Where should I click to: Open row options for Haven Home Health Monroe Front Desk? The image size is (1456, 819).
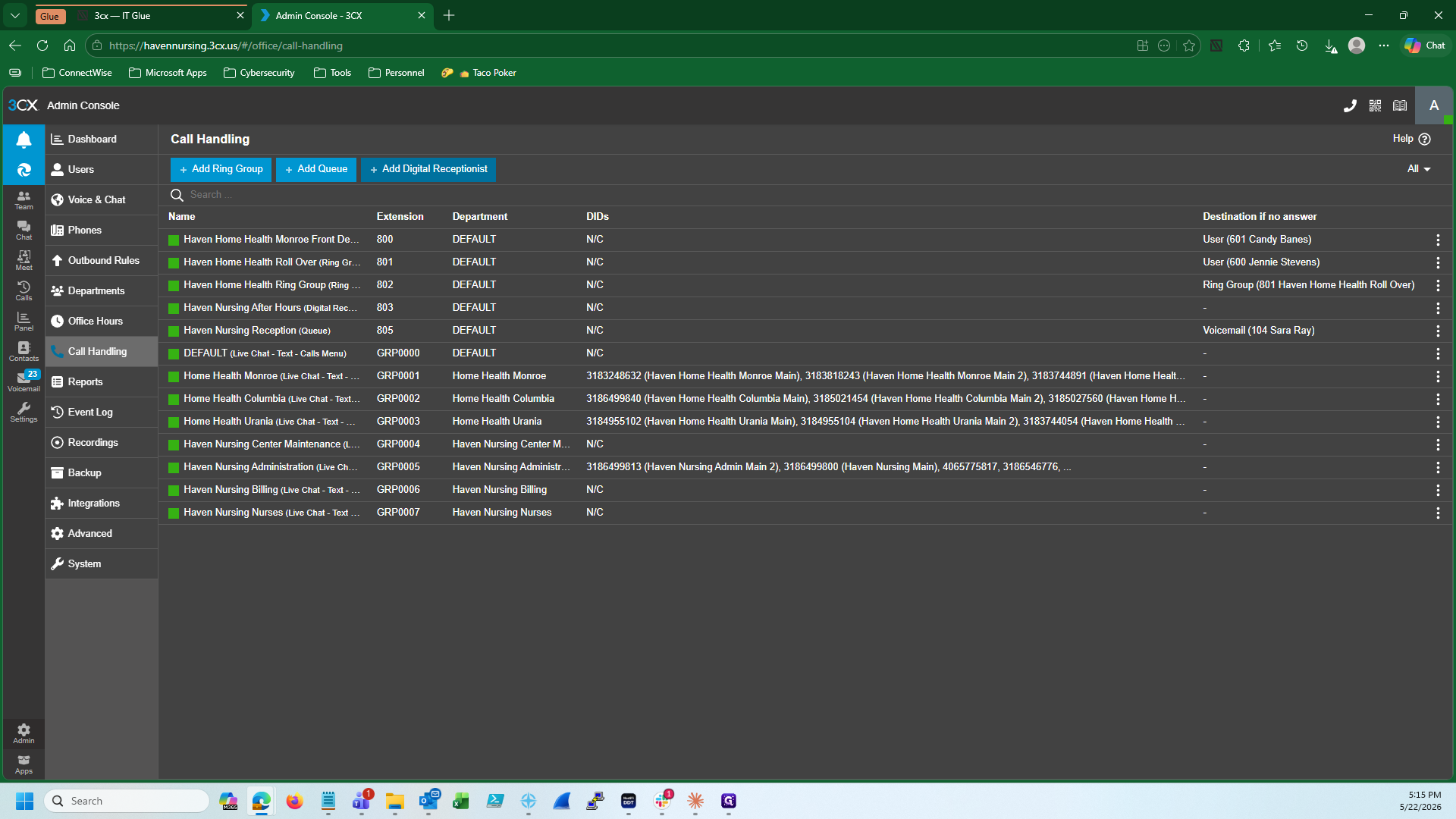click(x=1438, y=240)
